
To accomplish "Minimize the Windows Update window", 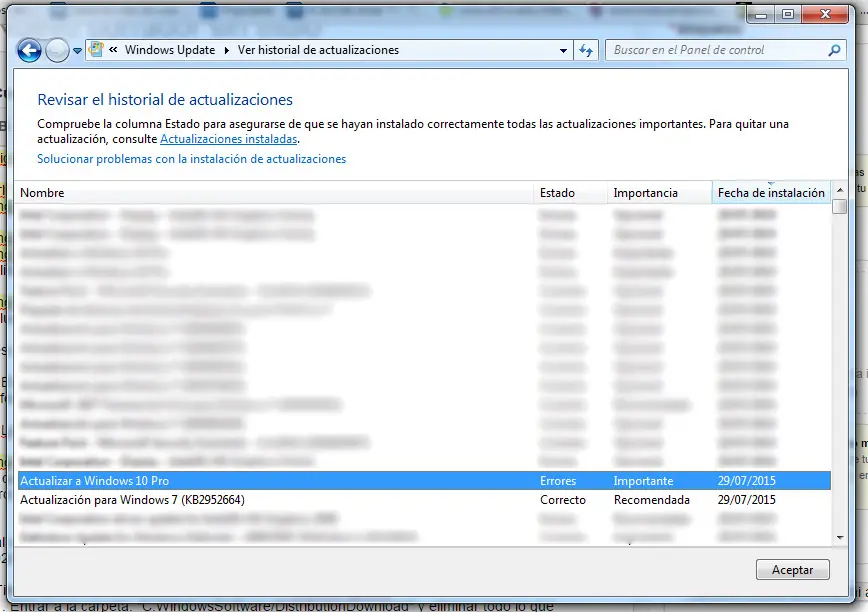I will [761, 14].
